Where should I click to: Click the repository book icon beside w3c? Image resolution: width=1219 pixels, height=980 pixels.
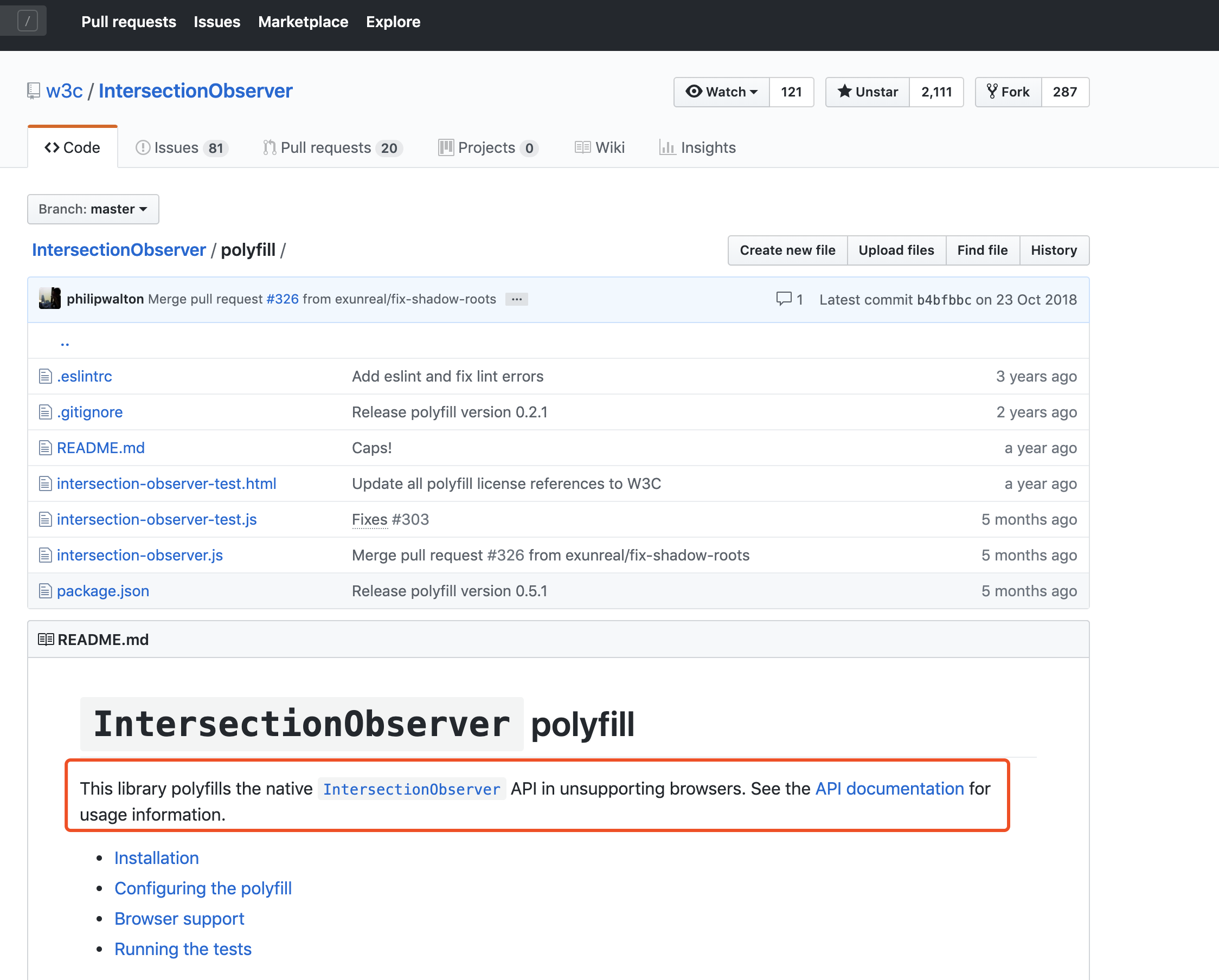pyautogui.click(x=34, y=91)
